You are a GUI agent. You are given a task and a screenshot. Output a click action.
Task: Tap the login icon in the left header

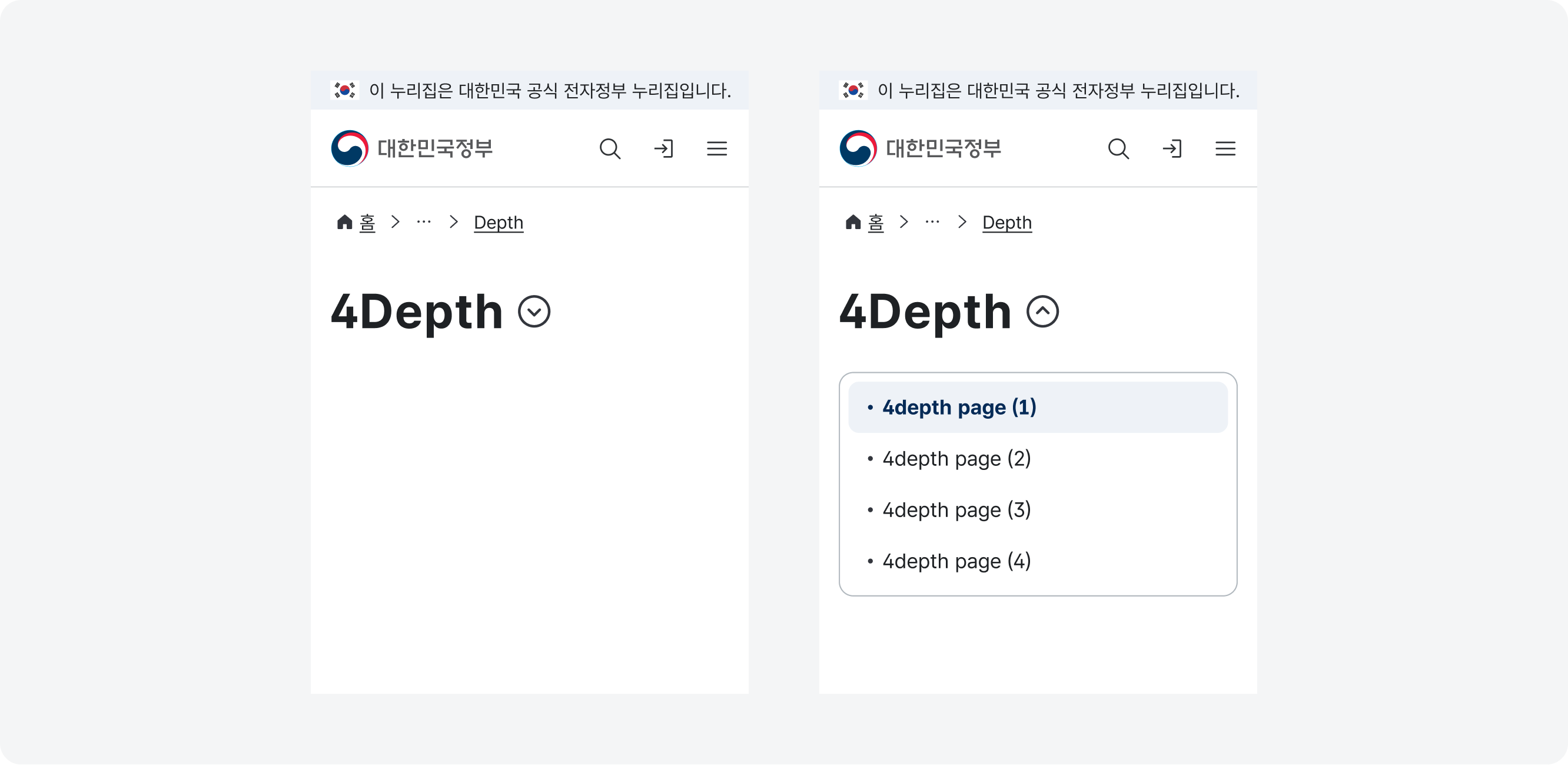click(663, 148)
